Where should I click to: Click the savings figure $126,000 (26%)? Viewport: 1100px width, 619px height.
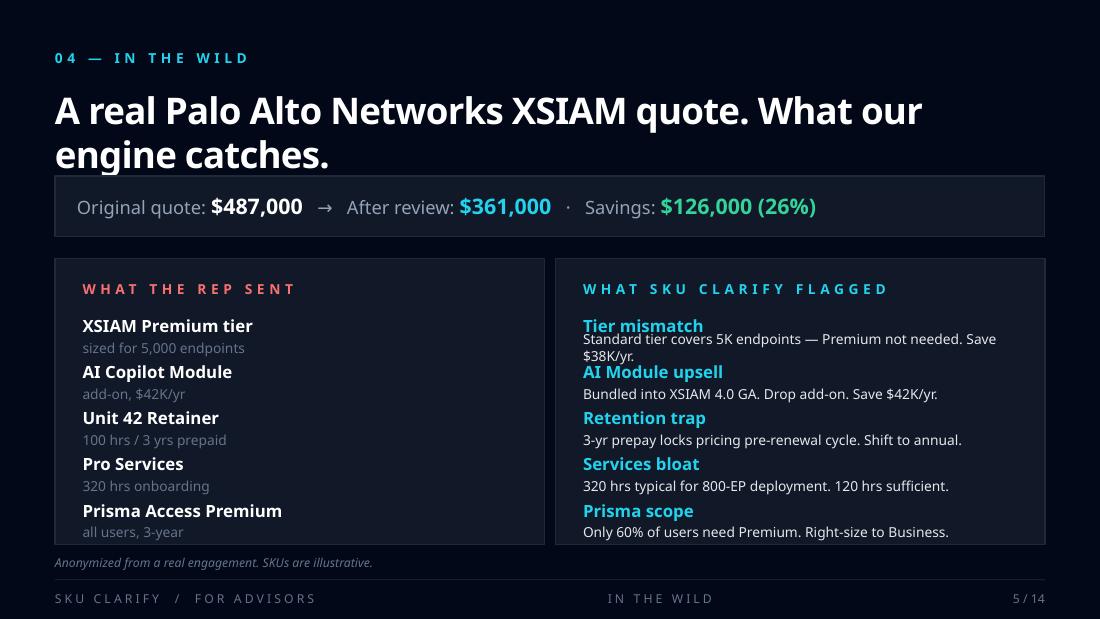coord(738,207)
